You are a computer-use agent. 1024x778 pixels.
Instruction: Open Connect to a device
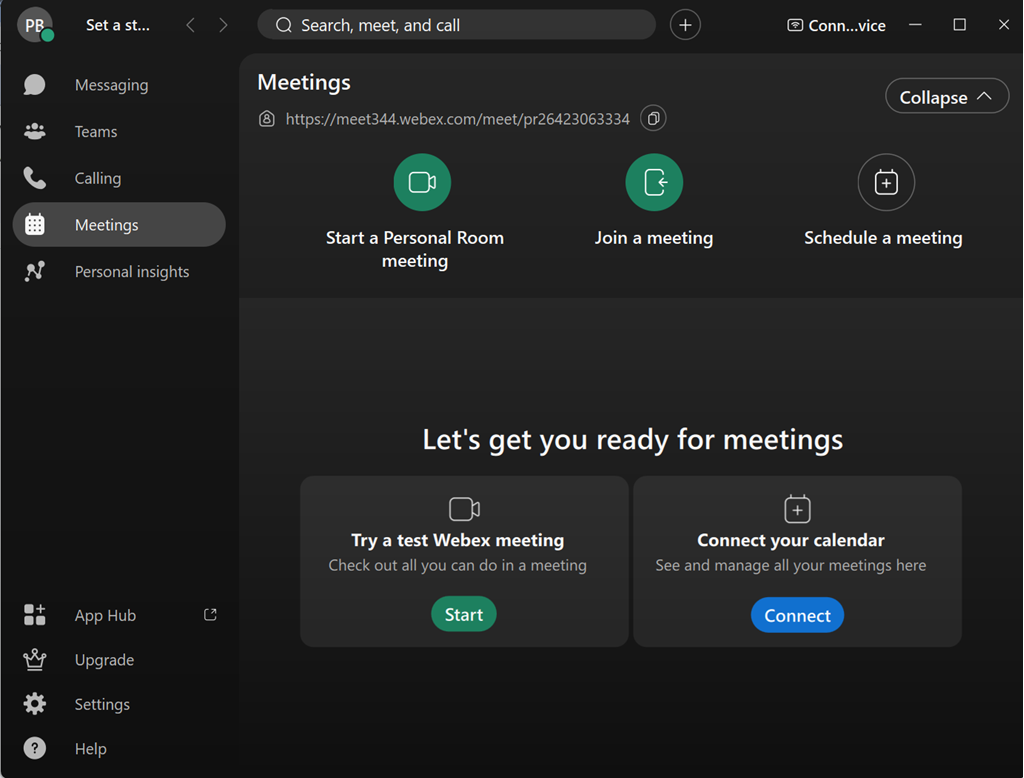click(x=836, y=25)
